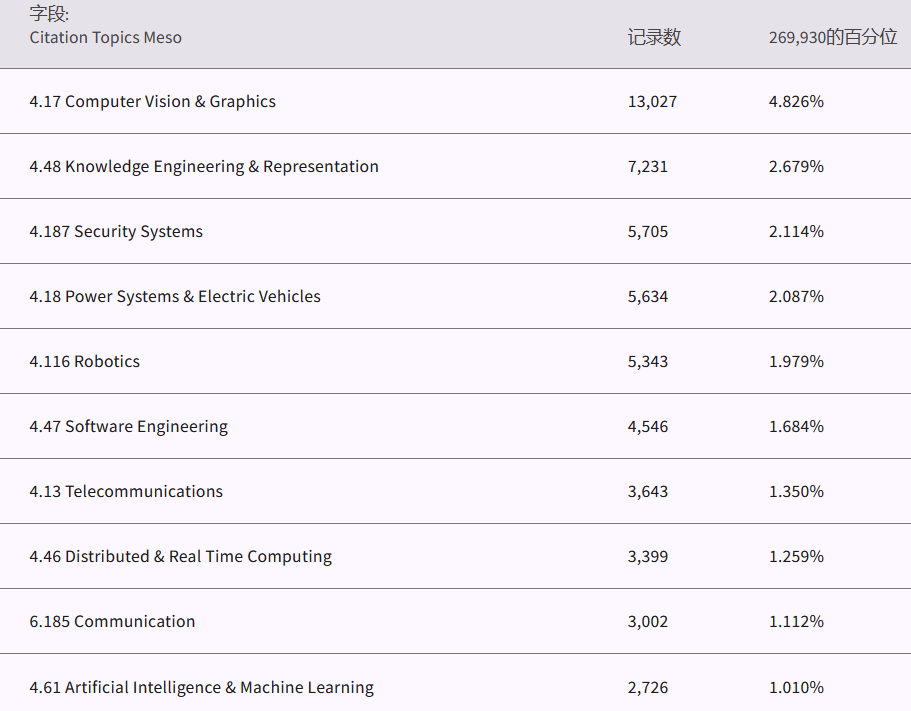This screenshot has width=911, height=711.
Task: Pick the 4.116 Robotics topic row
Action: (x=85, y=361)
